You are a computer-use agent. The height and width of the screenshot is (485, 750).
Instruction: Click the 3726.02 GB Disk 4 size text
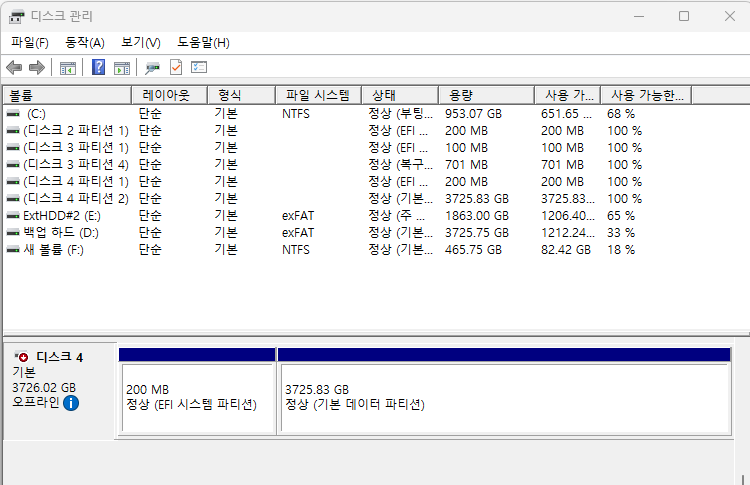(x=44, y=387)
